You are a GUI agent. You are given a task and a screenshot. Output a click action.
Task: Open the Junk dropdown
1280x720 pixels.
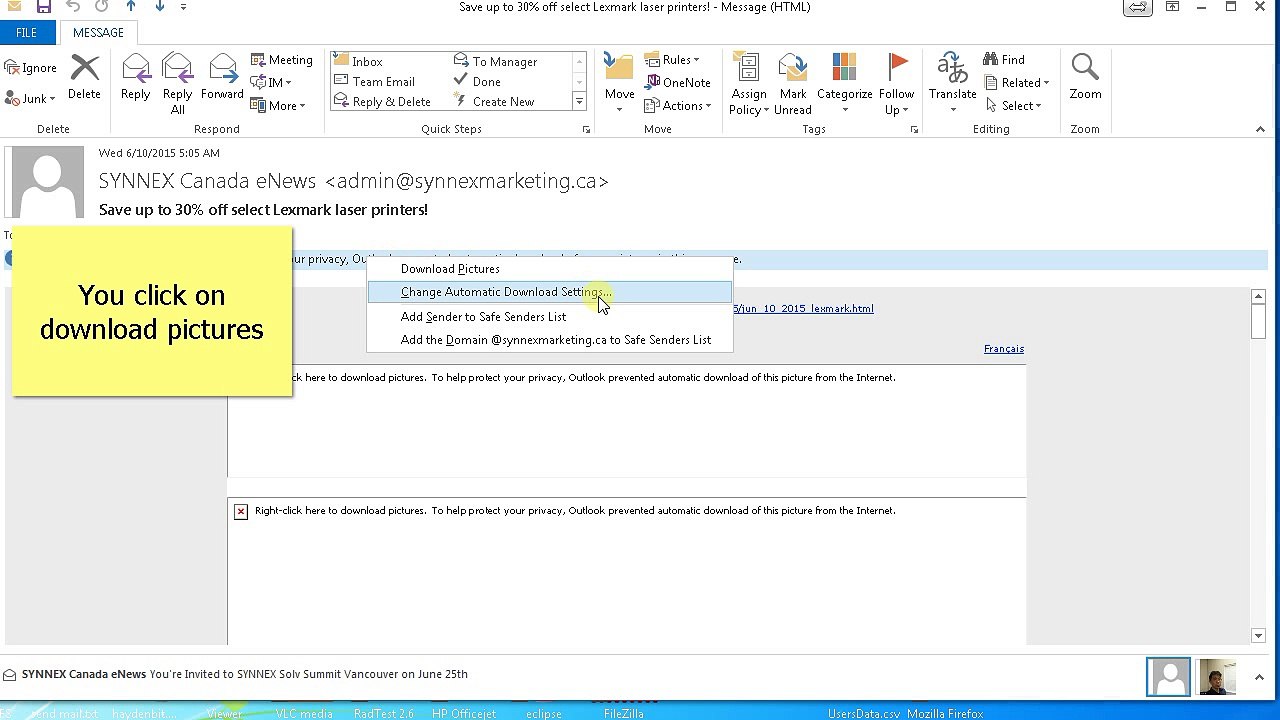30,99
